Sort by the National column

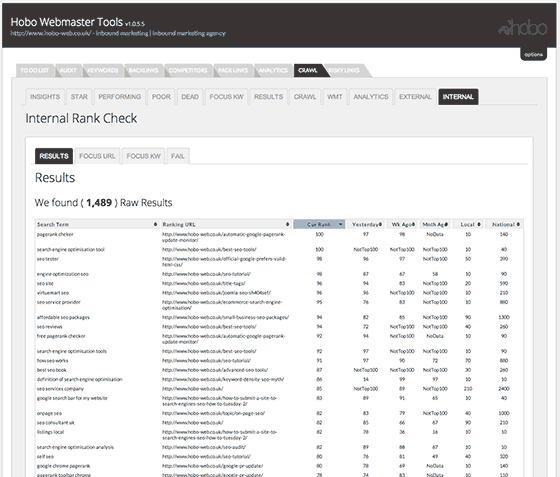click(x=505, y=224)
